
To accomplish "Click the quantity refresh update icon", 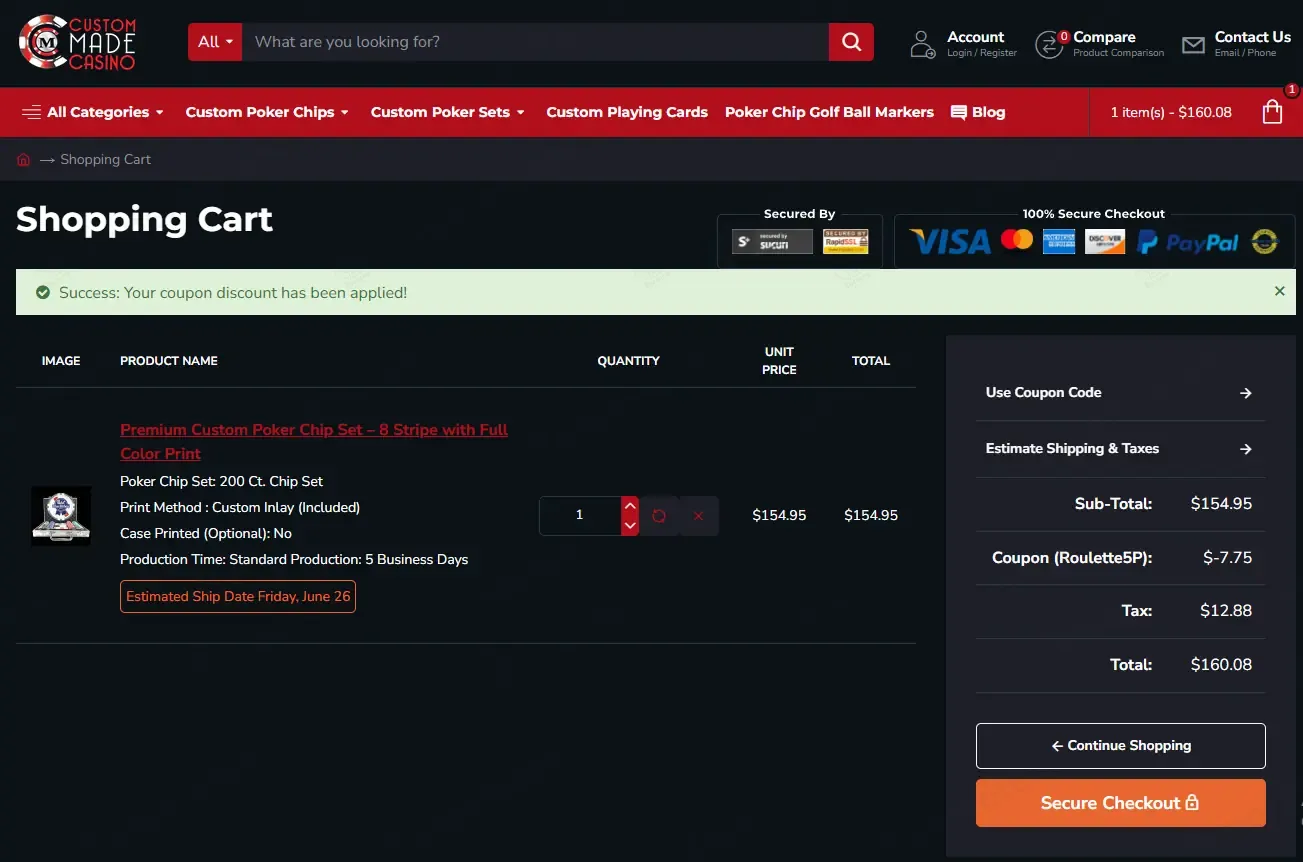I will pyautogui.click(x=659, y=516).
